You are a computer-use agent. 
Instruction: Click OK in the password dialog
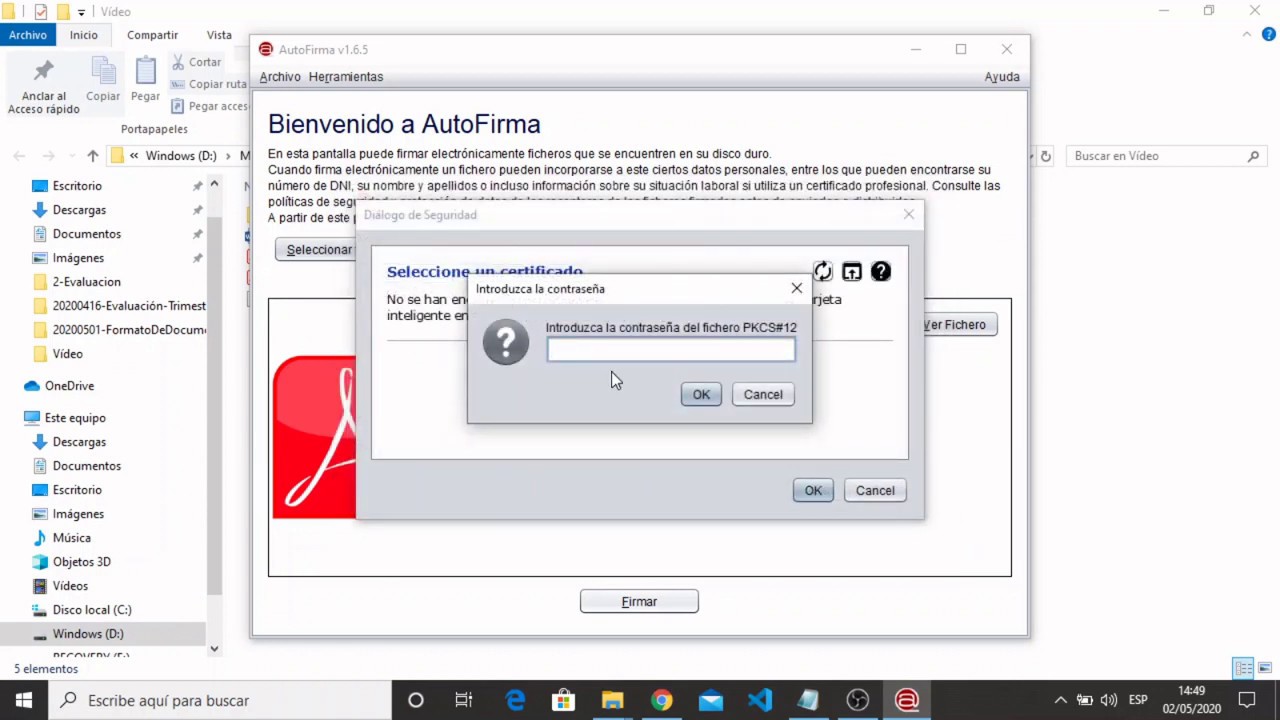point(701,394)
